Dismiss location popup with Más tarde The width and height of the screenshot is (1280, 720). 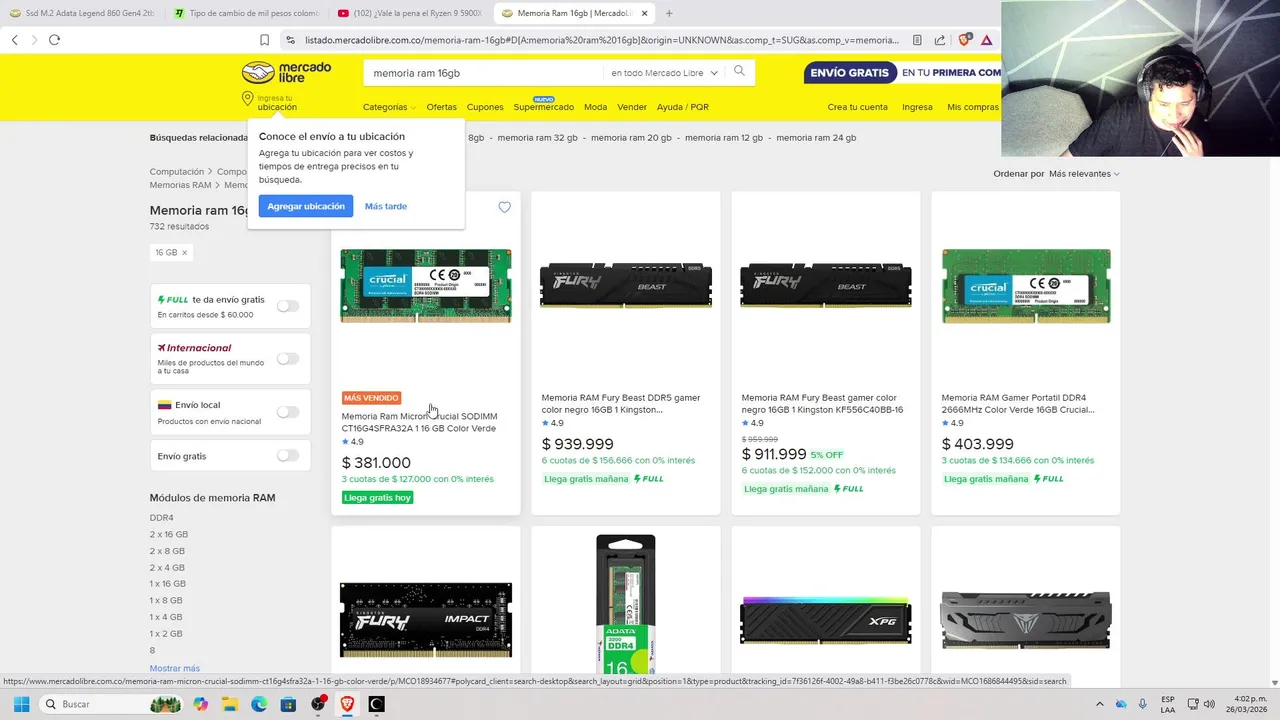[x=386, y=206]
